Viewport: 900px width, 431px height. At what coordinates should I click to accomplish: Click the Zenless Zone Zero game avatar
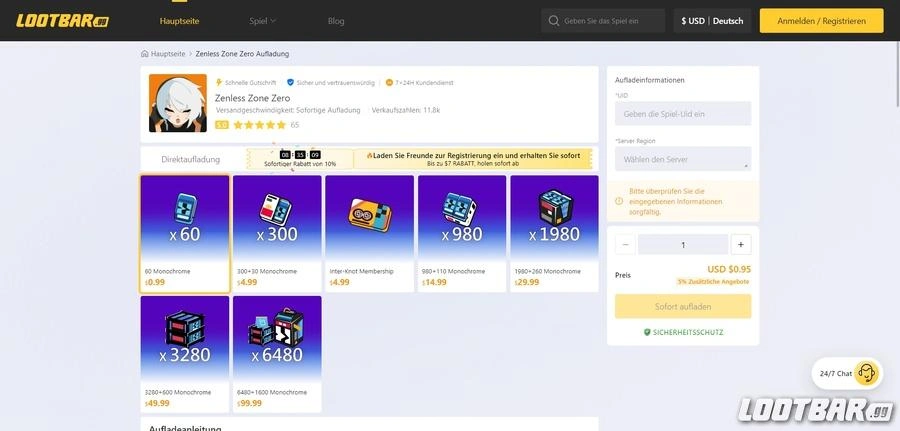click(178, 103)
